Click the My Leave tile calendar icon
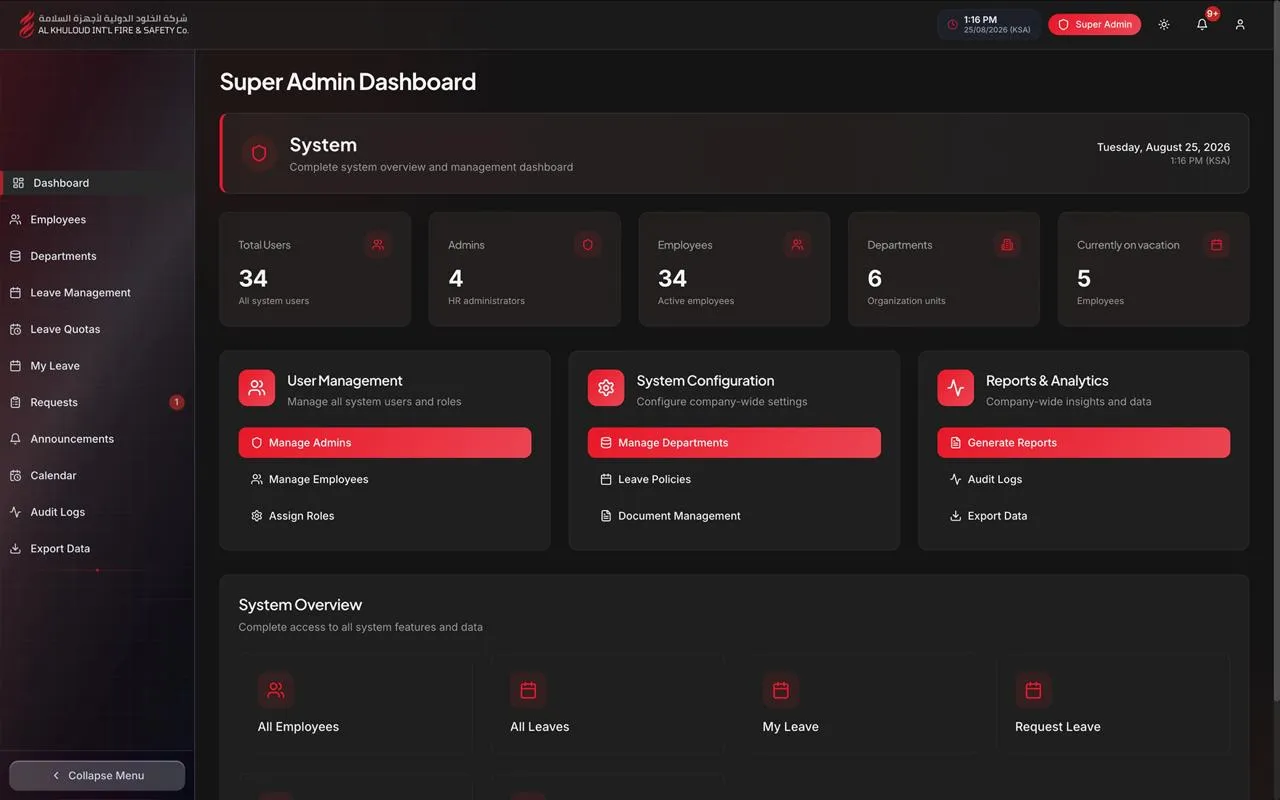The height and width of the screenshot is (800, 1280). [781, 690]
